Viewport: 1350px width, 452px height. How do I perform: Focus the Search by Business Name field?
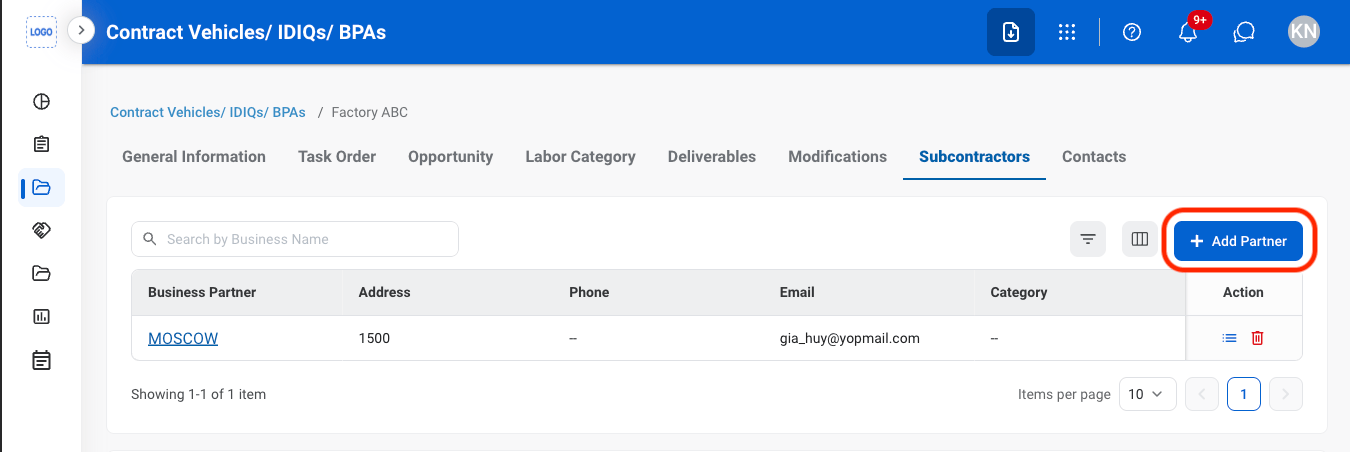click(x=295, y=239)
